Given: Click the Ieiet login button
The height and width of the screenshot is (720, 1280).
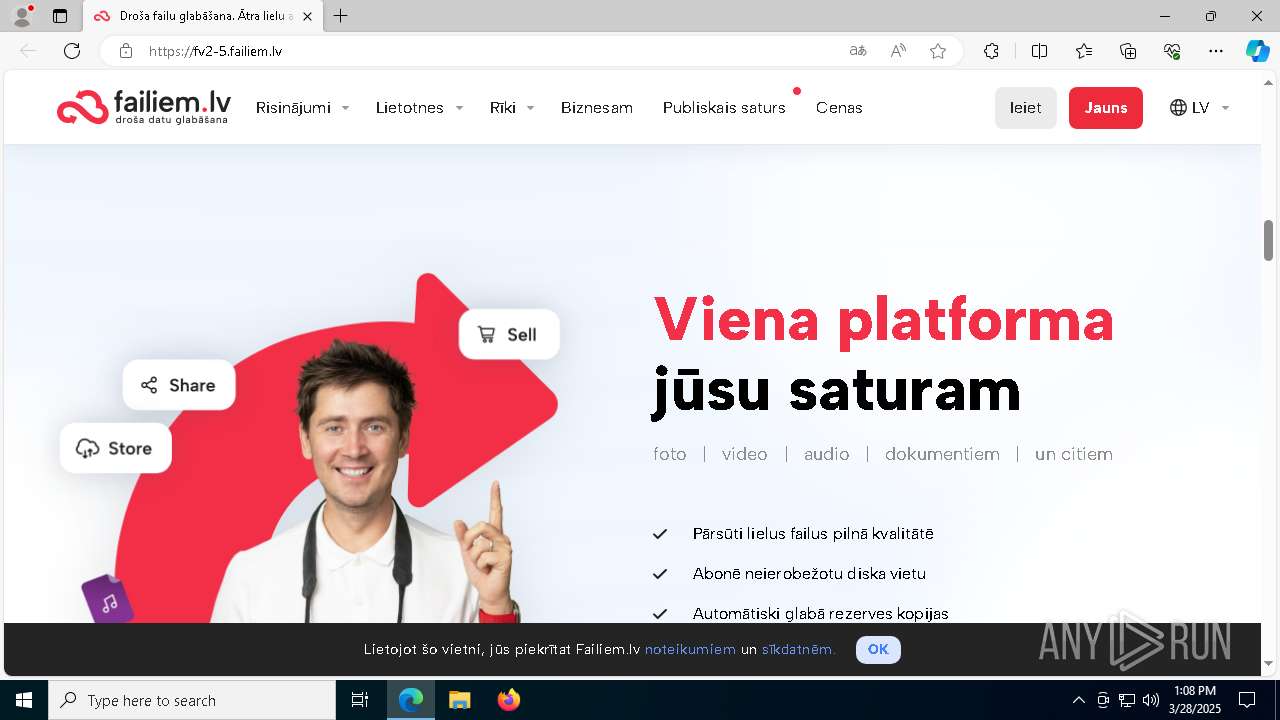Looking at the screenshot, I should pyautogui.click(x=1026, y=108).
